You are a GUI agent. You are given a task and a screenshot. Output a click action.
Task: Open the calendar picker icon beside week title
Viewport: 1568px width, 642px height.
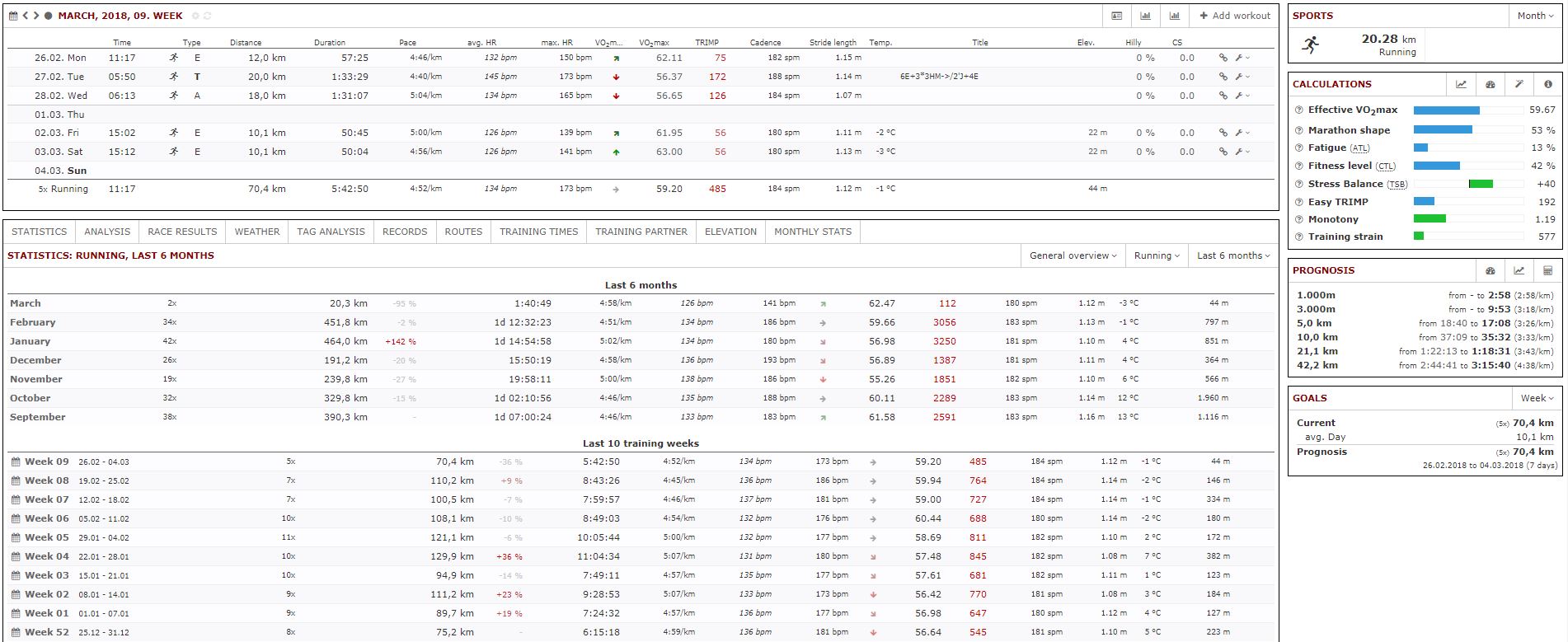(13, 16)
